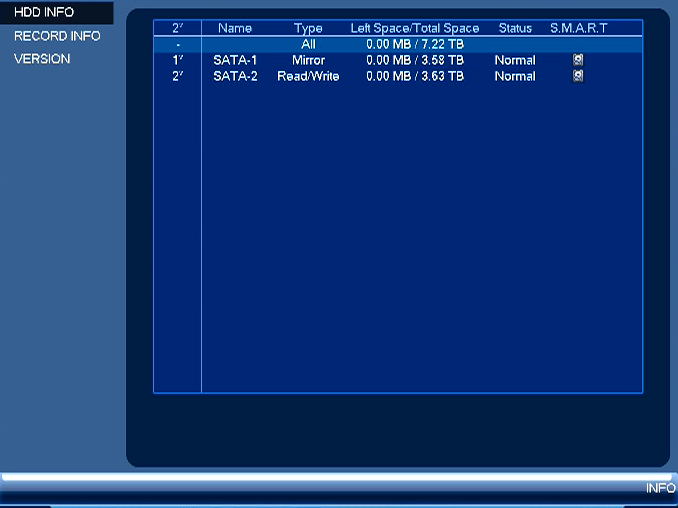Click the Status column header

coord(515,28)
